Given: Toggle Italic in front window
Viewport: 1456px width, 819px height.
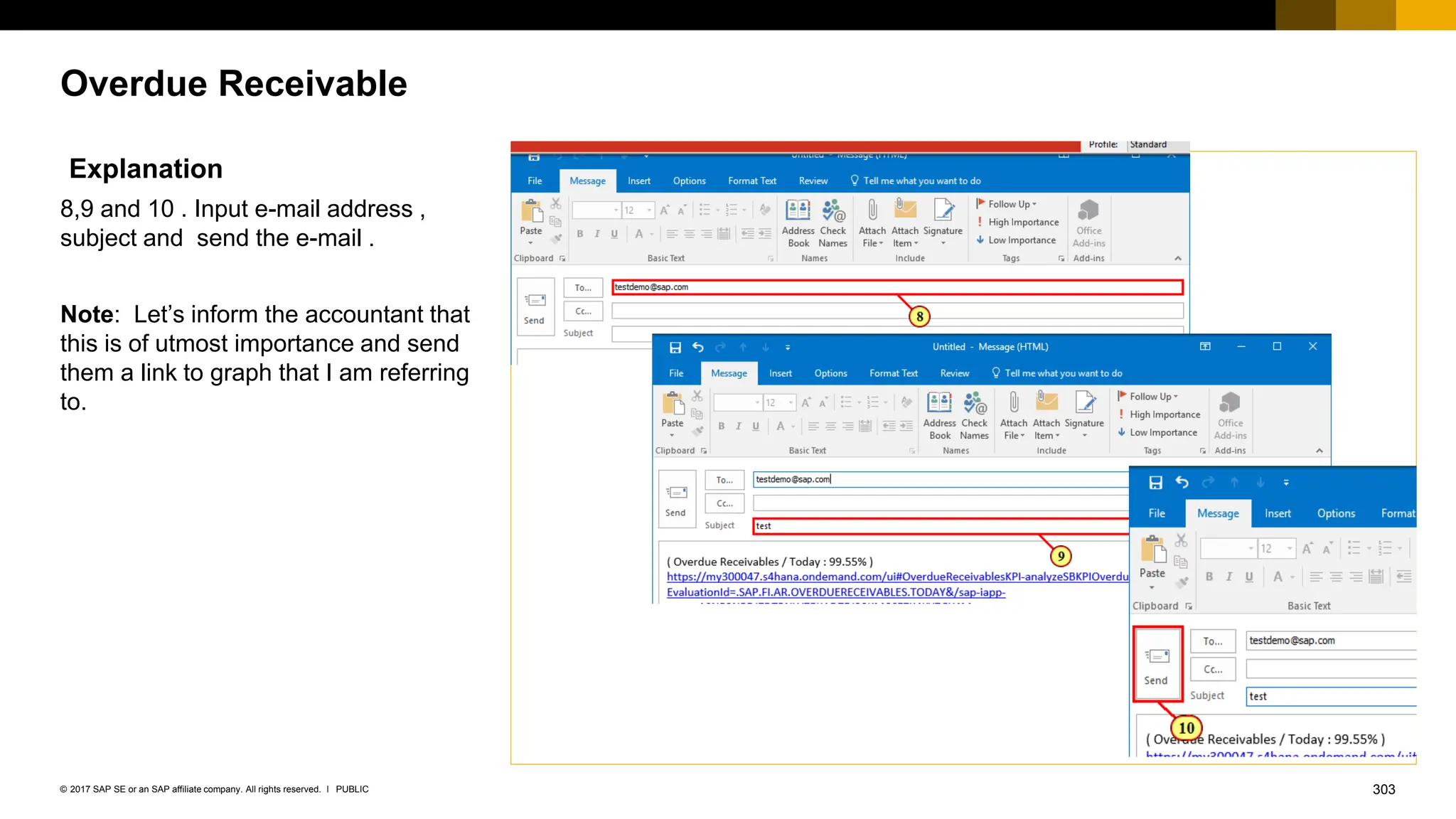Looking at the screenshot, I should [x=1228, y=577].
